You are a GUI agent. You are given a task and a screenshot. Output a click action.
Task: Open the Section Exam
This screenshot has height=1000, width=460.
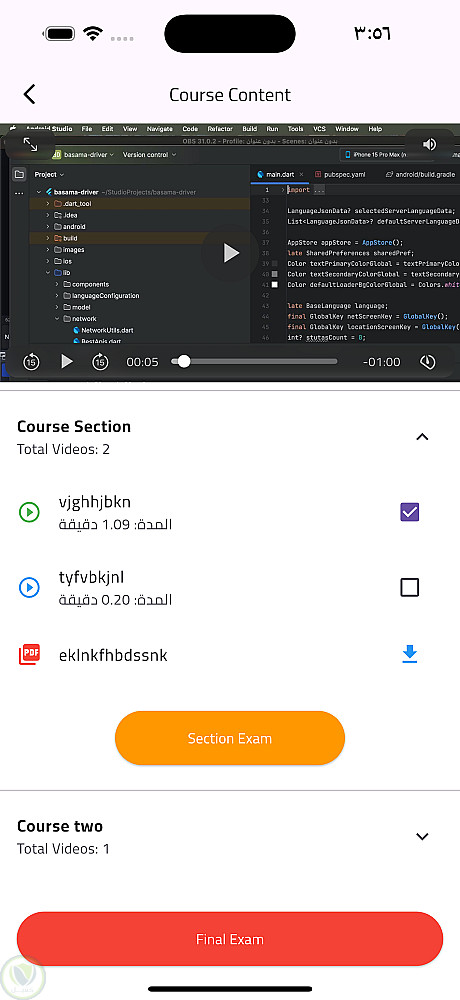pos(230,739)
